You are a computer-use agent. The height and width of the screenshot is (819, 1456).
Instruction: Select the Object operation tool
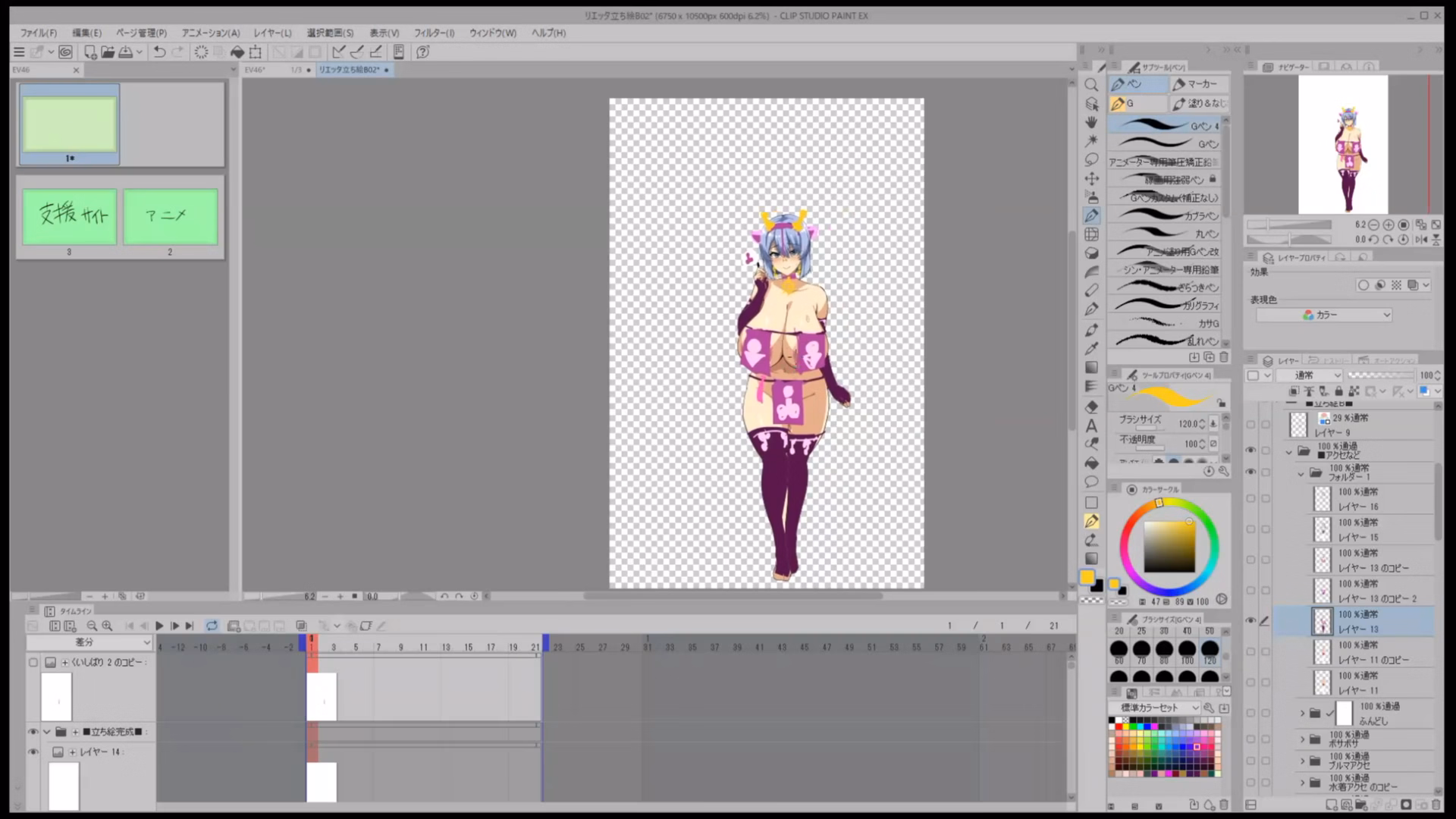[x=1091, y=104]
